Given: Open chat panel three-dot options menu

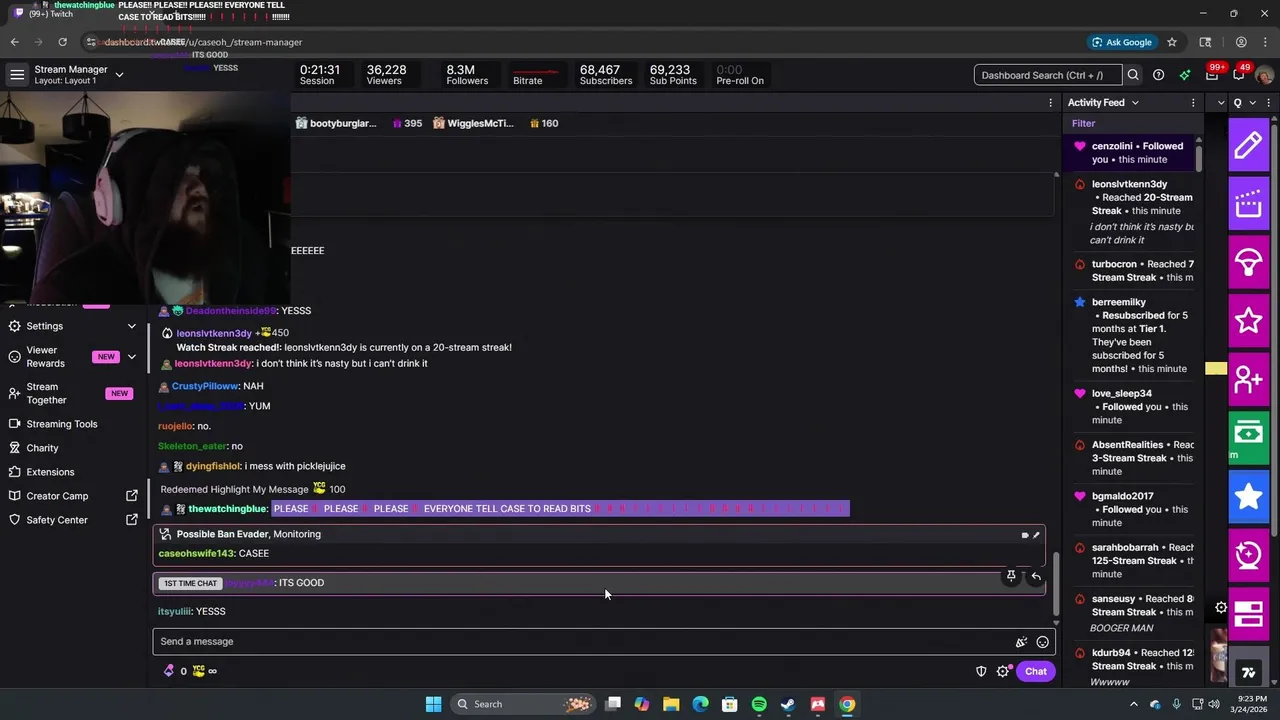Looking at the screenshot, I should coord(1050,103).
